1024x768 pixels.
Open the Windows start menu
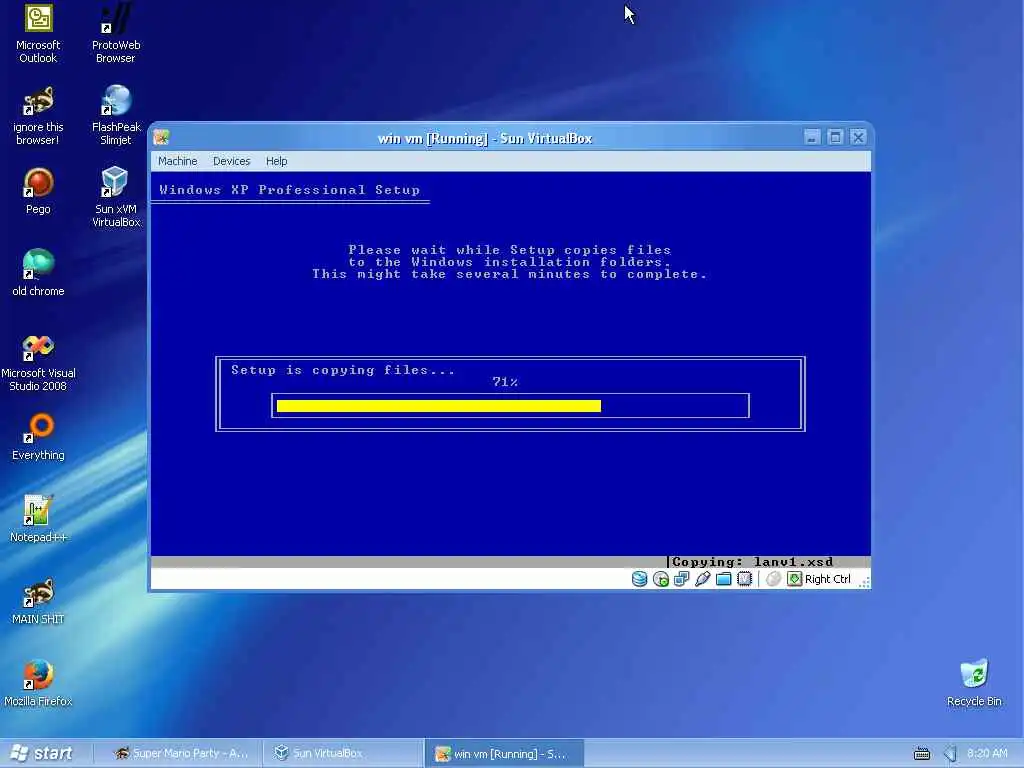click(43, 753)
